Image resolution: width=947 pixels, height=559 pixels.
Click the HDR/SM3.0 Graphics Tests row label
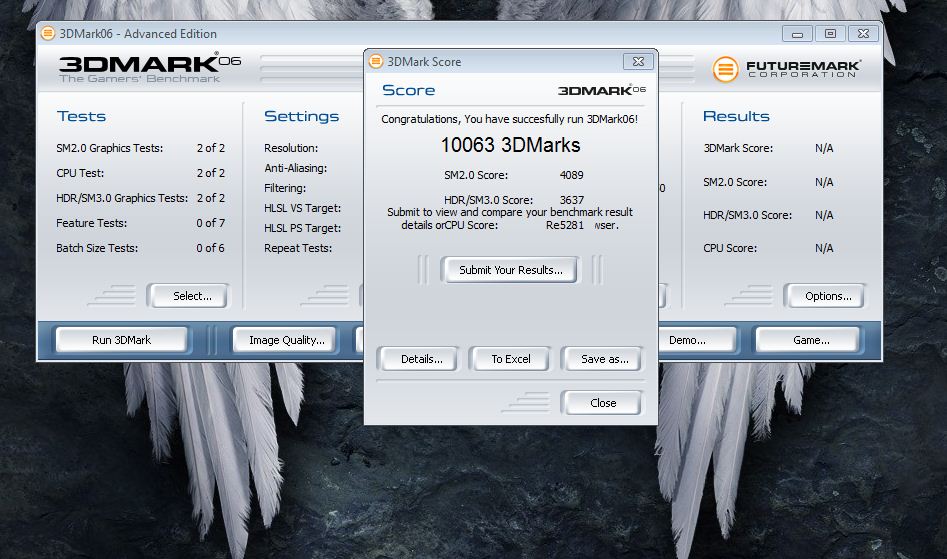pyautogui.click(x=121, y=198)
